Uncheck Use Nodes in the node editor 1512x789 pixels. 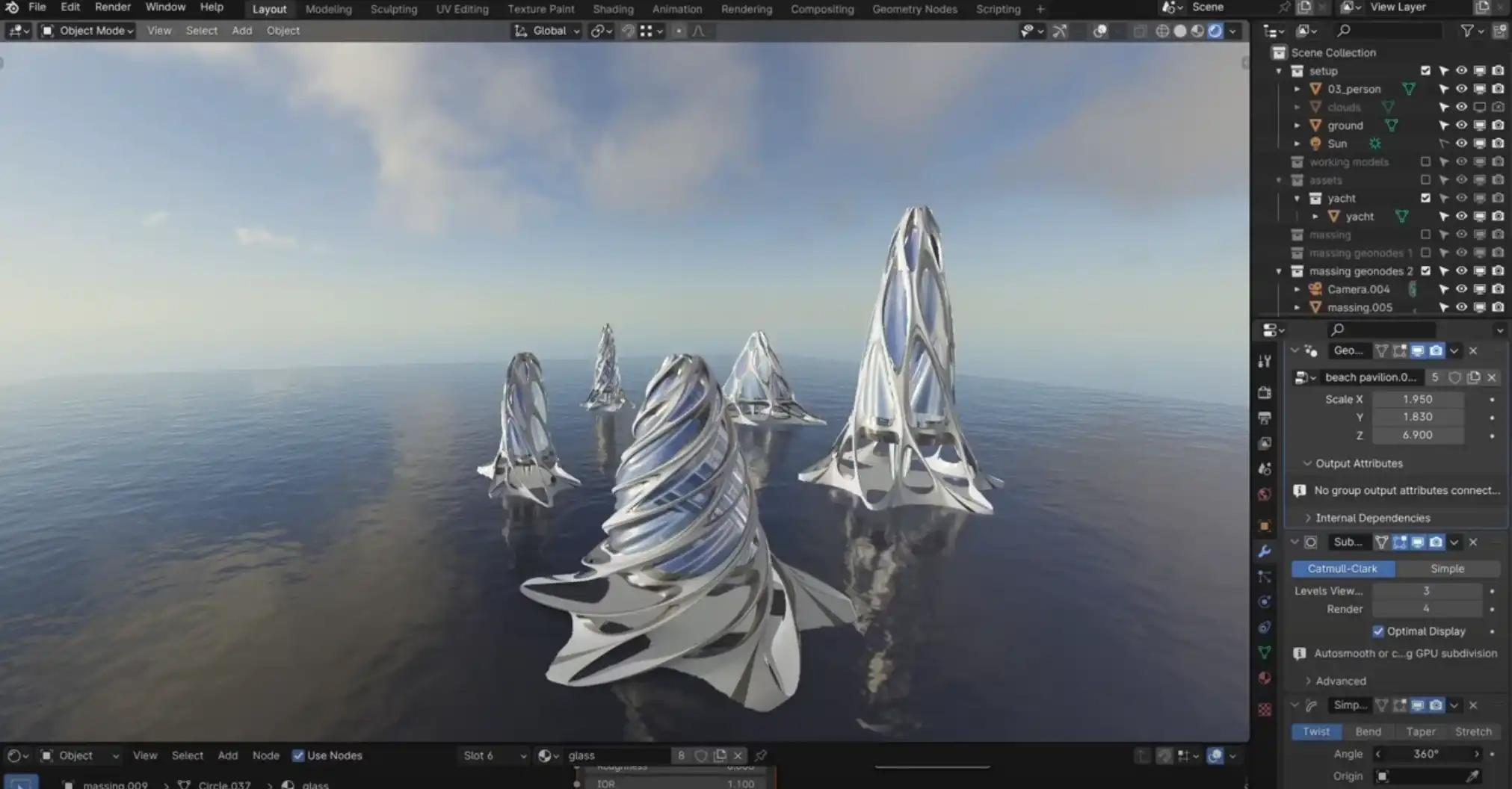298,755
